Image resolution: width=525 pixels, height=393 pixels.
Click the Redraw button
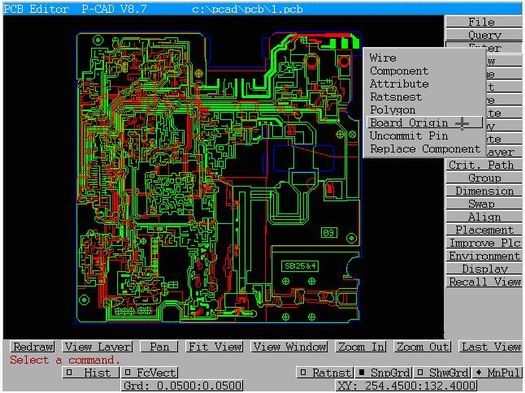(x=33, y=347)
